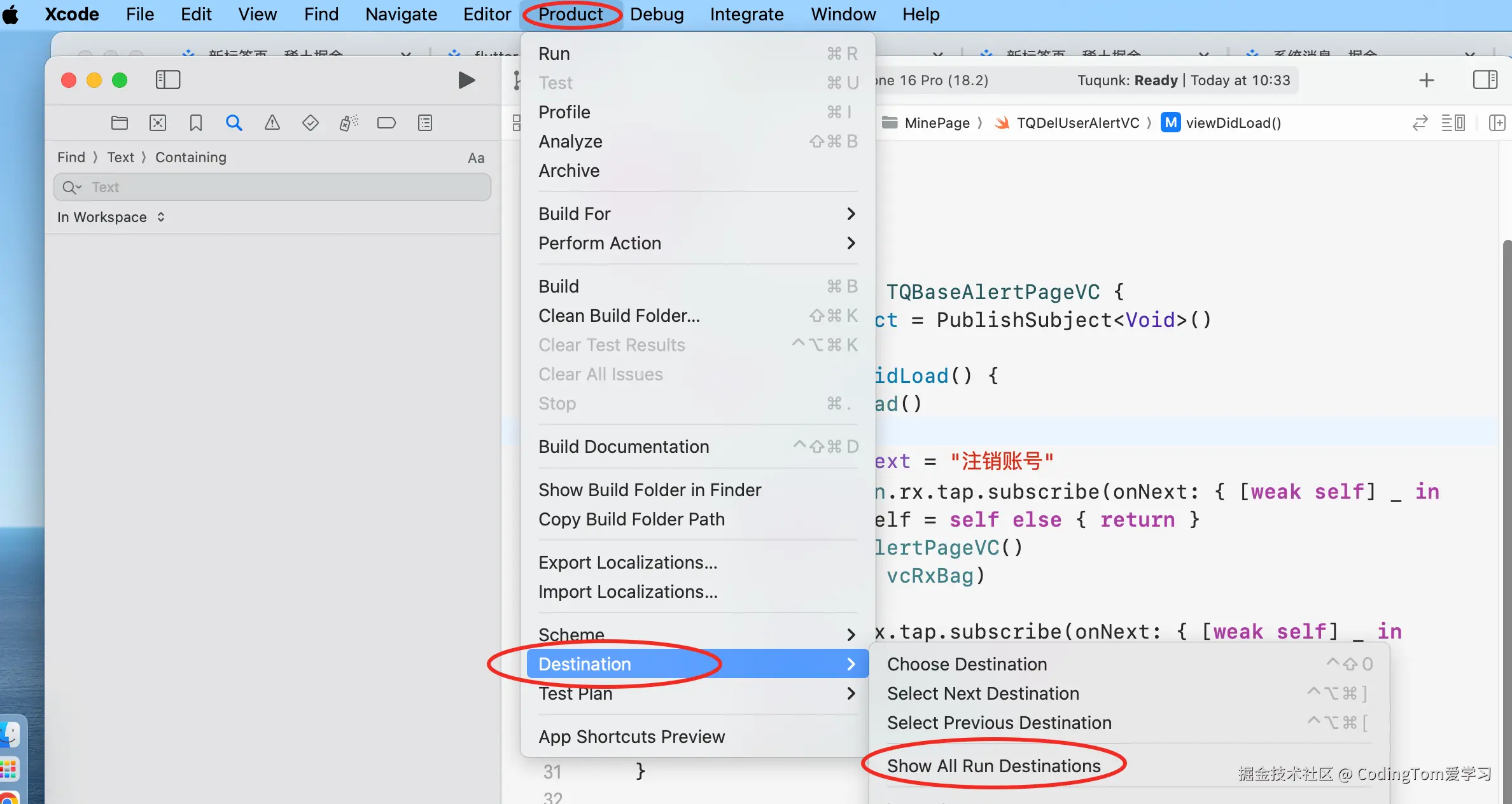
Task: Open the Debug navigator spray icon
Action: (349, 123)
